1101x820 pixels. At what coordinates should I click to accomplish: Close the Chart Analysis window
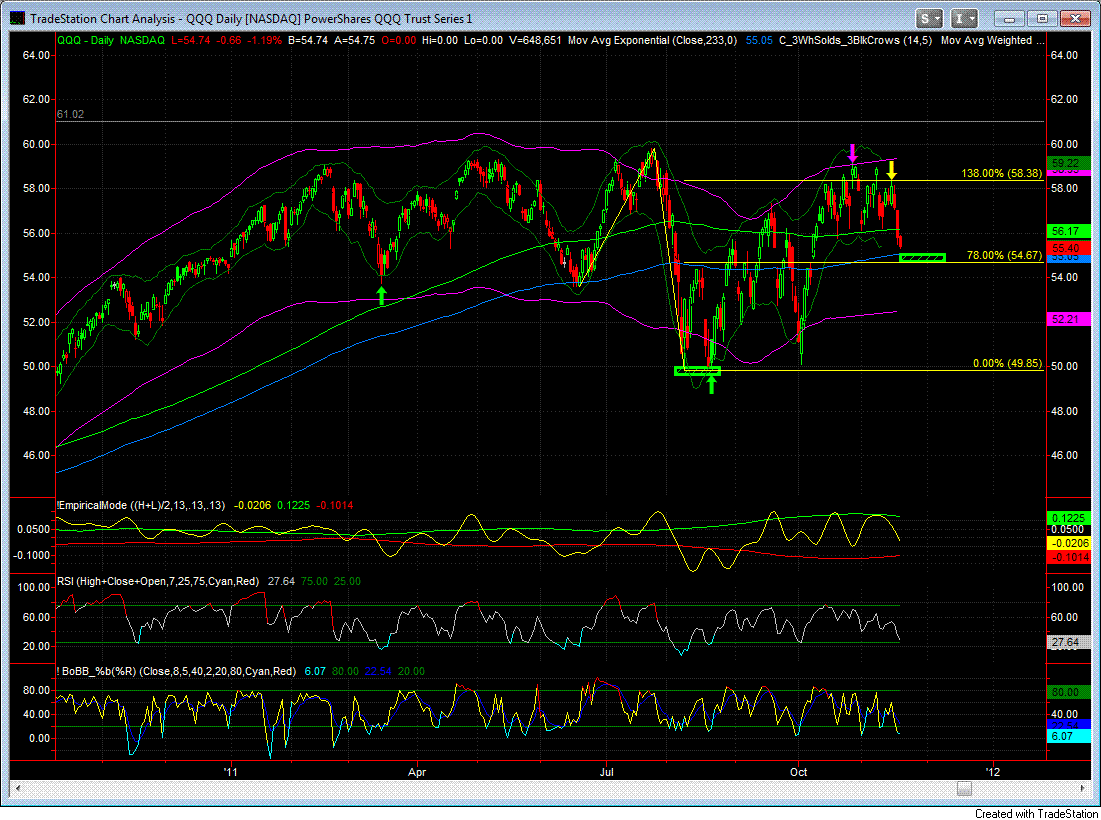pos(1074,19)
